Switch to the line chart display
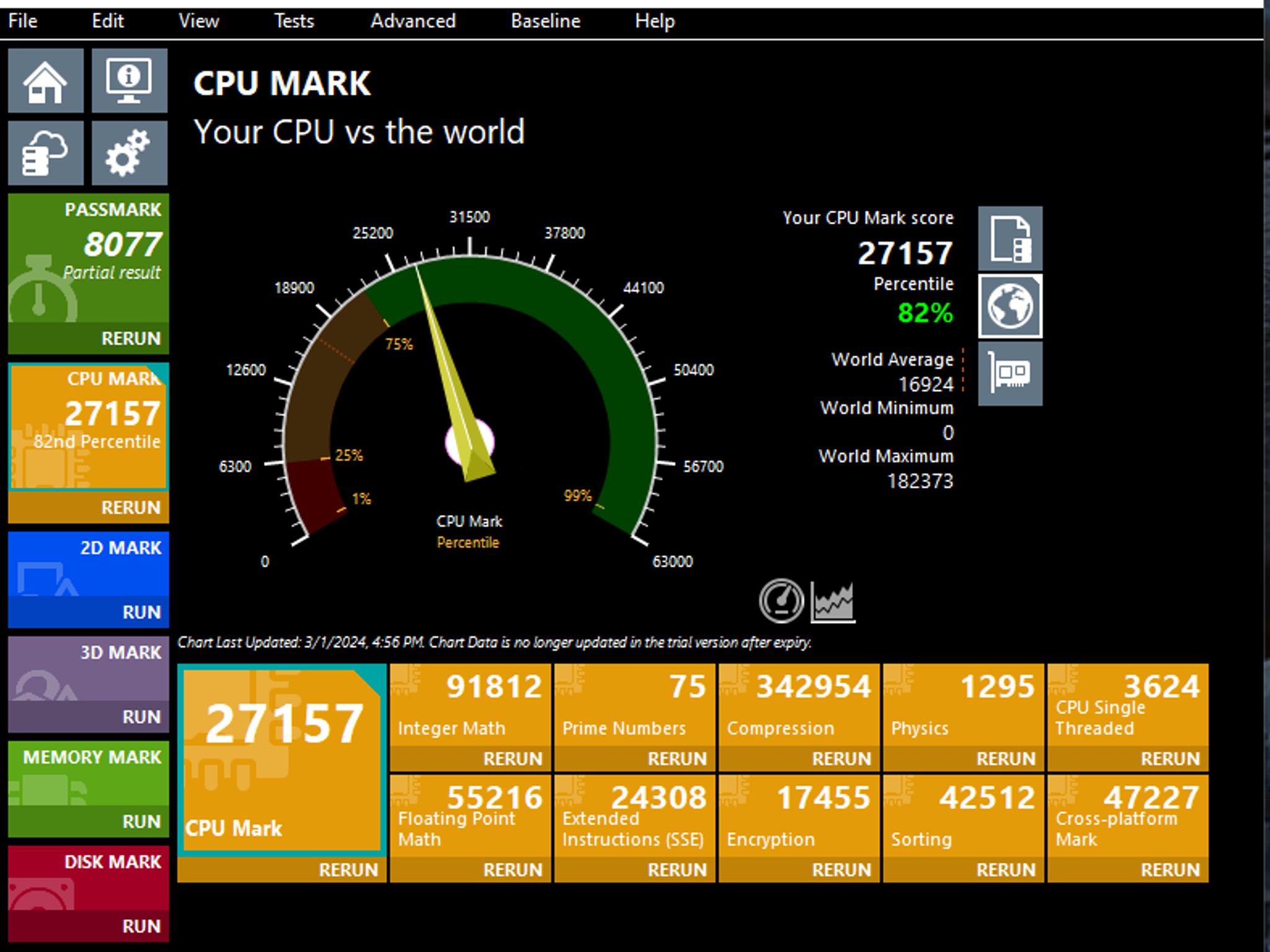 [x=833, y=600]
